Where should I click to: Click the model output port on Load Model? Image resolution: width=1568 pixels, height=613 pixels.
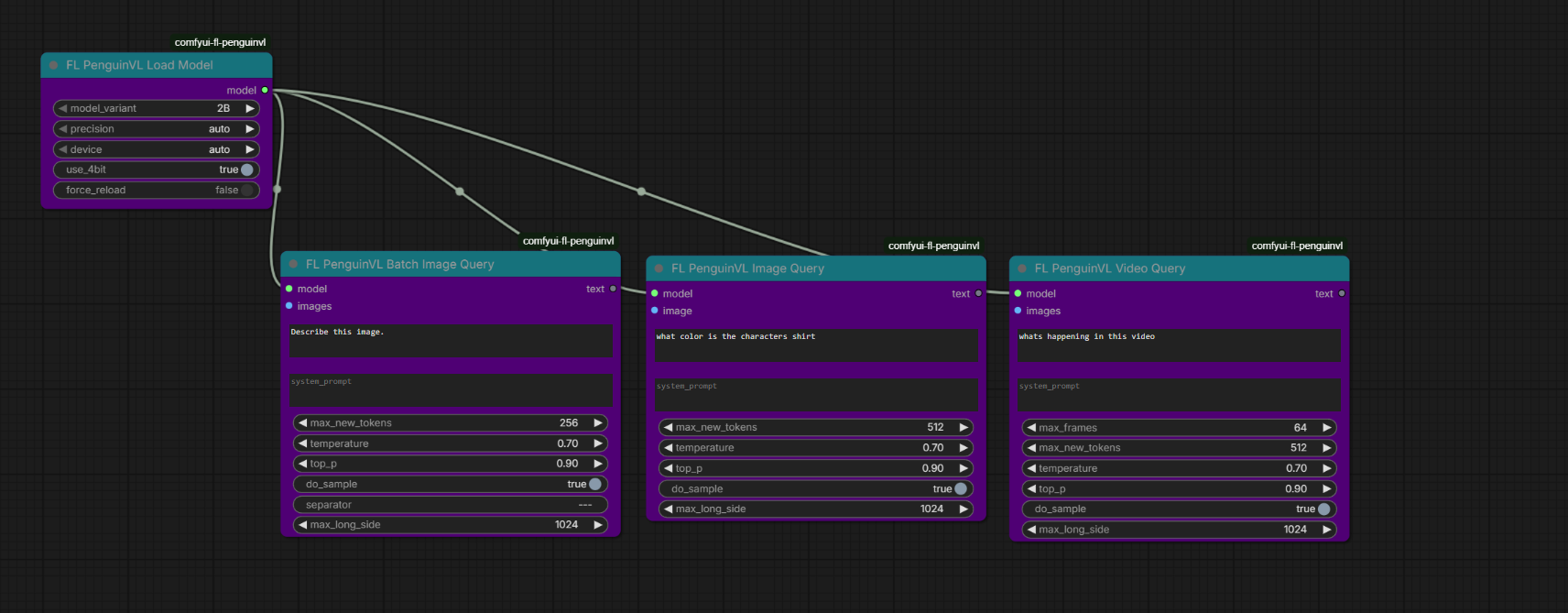(x=265, y=90)
